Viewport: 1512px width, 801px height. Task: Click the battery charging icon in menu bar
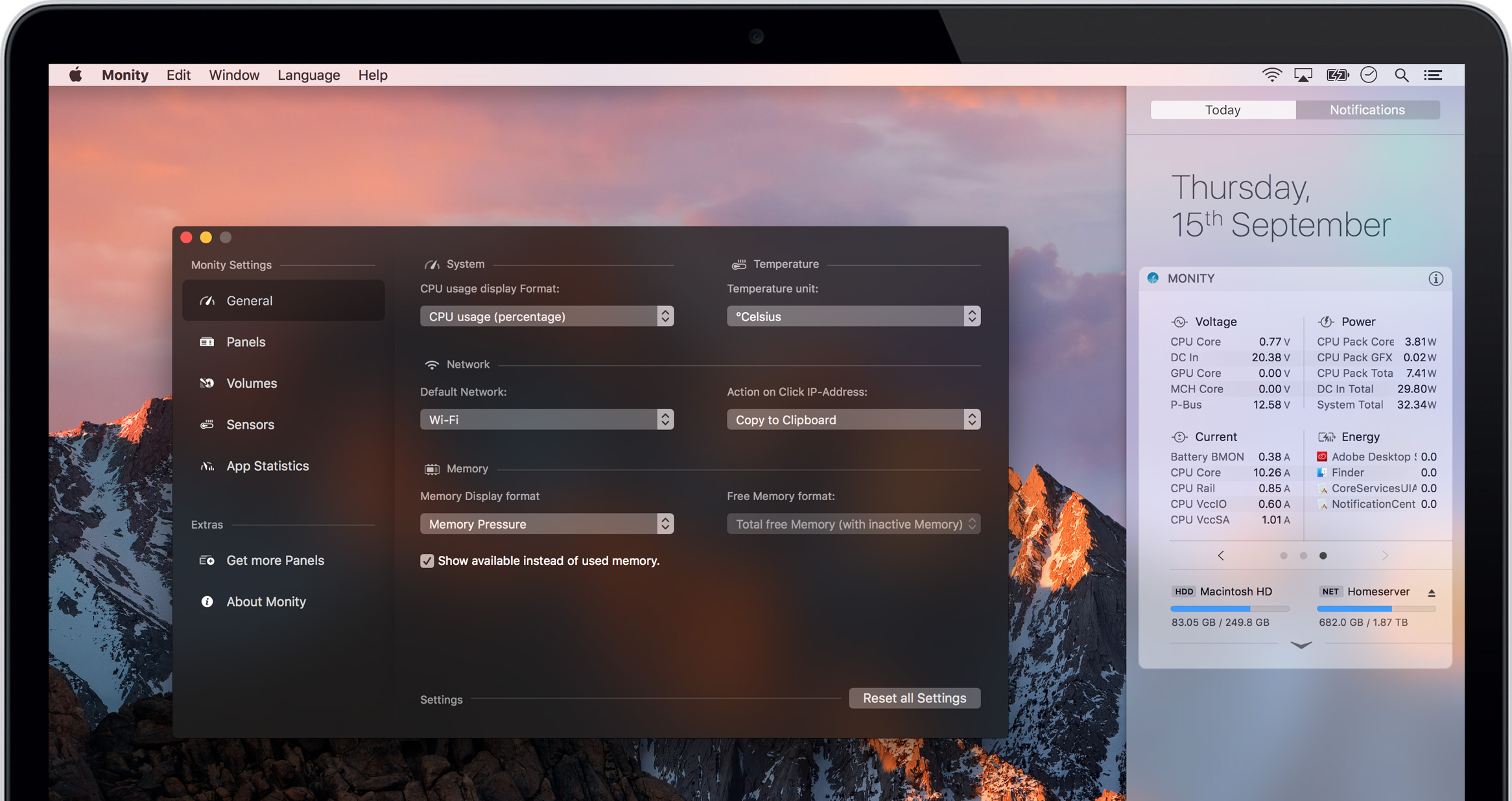pos(1337,75)
